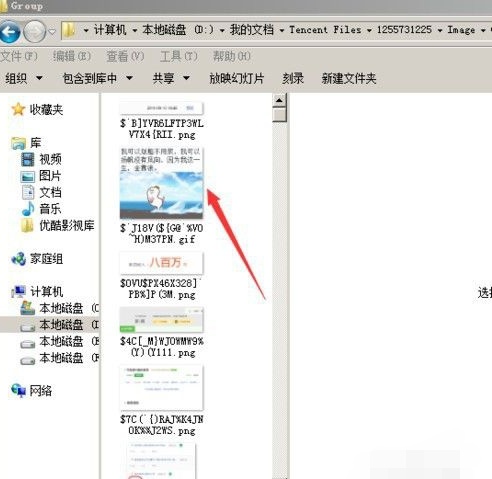Click the 本地磁盘 (C drive icon
The height and width of the screenshot is (479, 492).
click(x=27, y=308)
